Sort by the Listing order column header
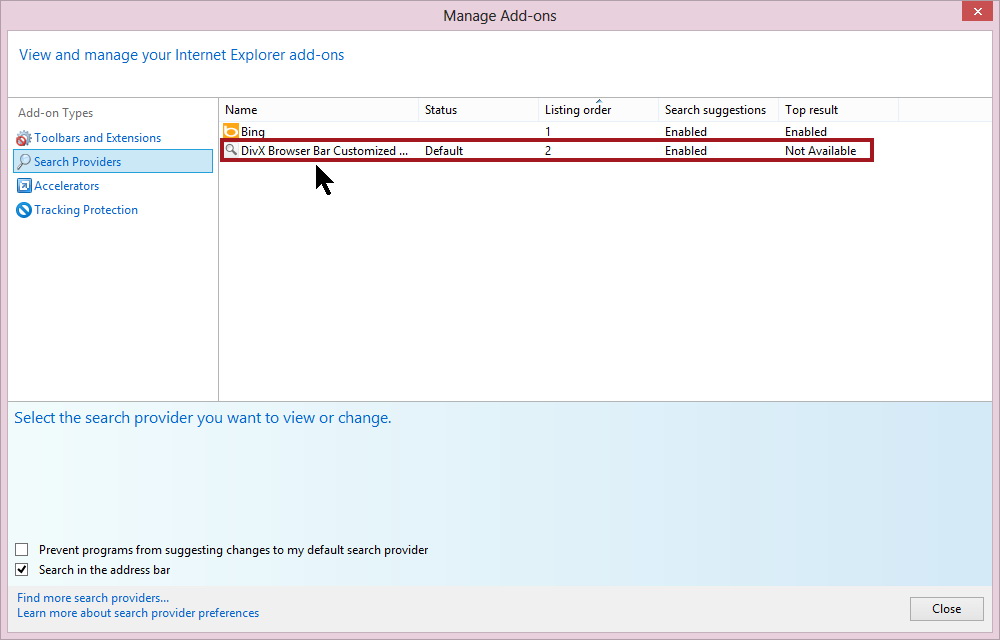The height and width of the screenshot is (640, 1000). pos(598,110)
